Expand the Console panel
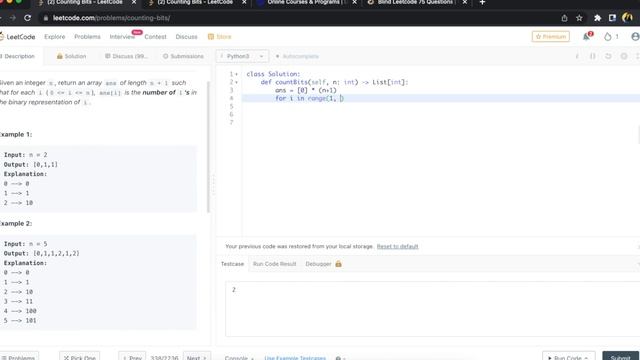 [x=239, y=358]
